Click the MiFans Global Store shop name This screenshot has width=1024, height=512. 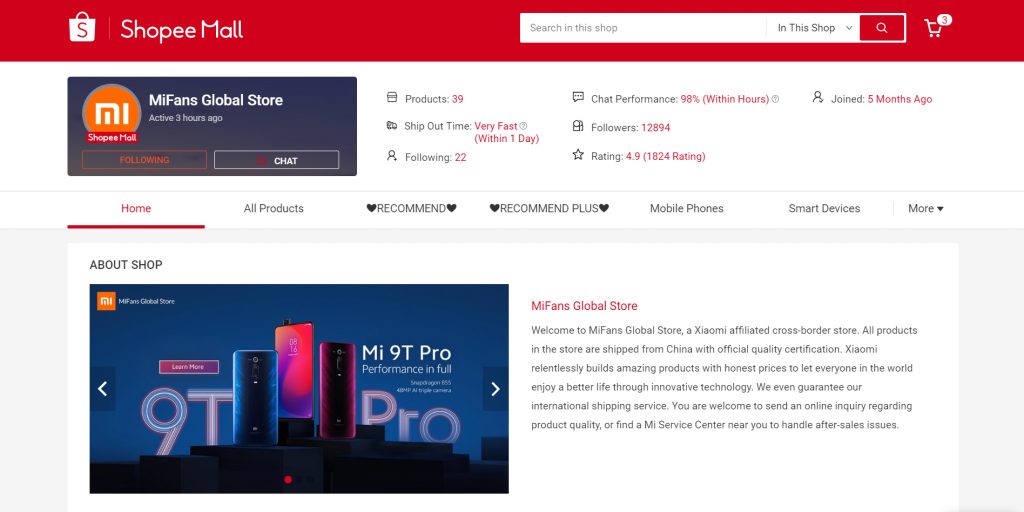coord(216,100)
